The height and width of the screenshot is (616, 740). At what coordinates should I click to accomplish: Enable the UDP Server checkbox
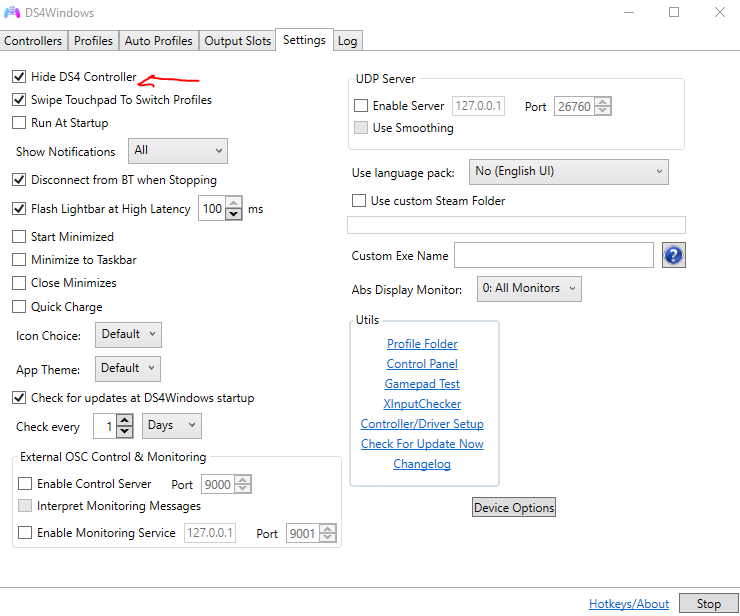pyautogui.click(x=361, y=106)
